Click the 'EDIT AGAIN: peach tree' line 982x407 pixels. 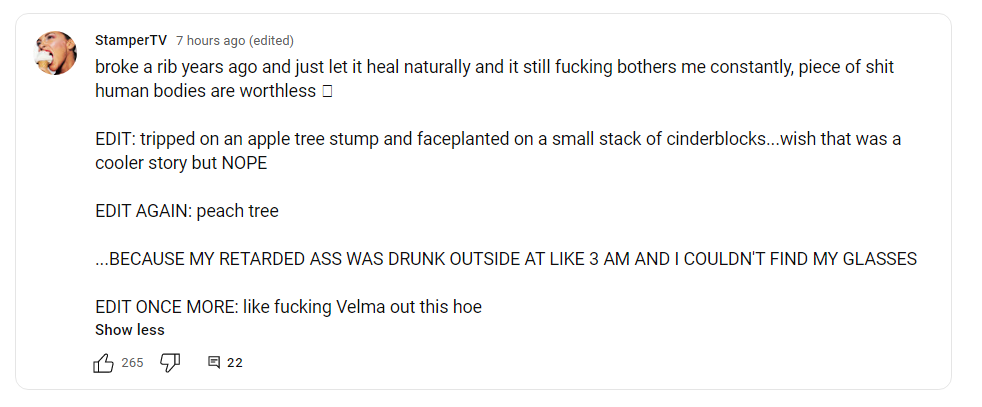coord(187,211)
